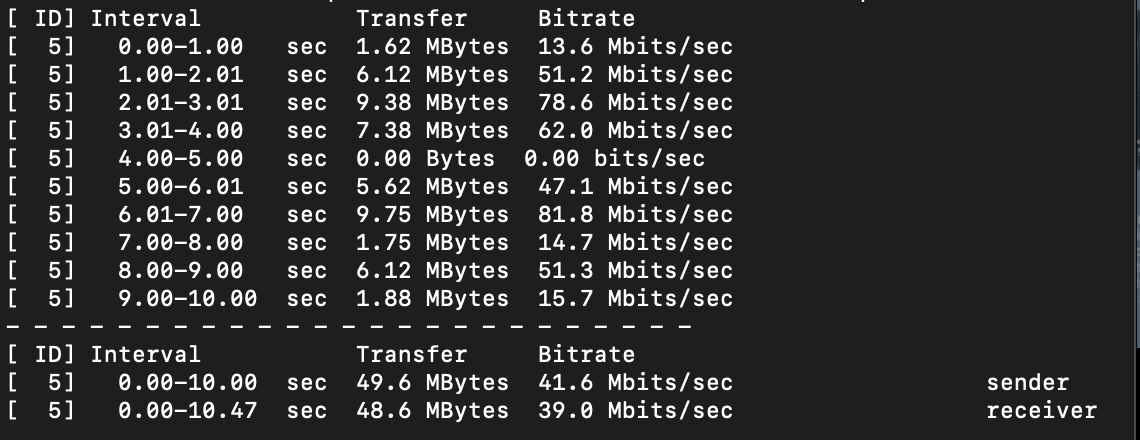The height and width of the screenshot is (440, 1140).
Task: Click the 7.38 MBytes transfer value
Action: (x=432, y=131)
